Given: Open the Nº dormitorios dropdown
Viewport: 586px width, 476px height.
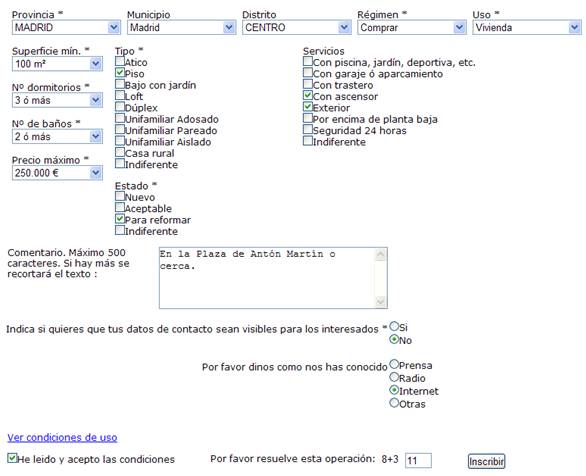Looking at the screenshot, I should point(57,100).
